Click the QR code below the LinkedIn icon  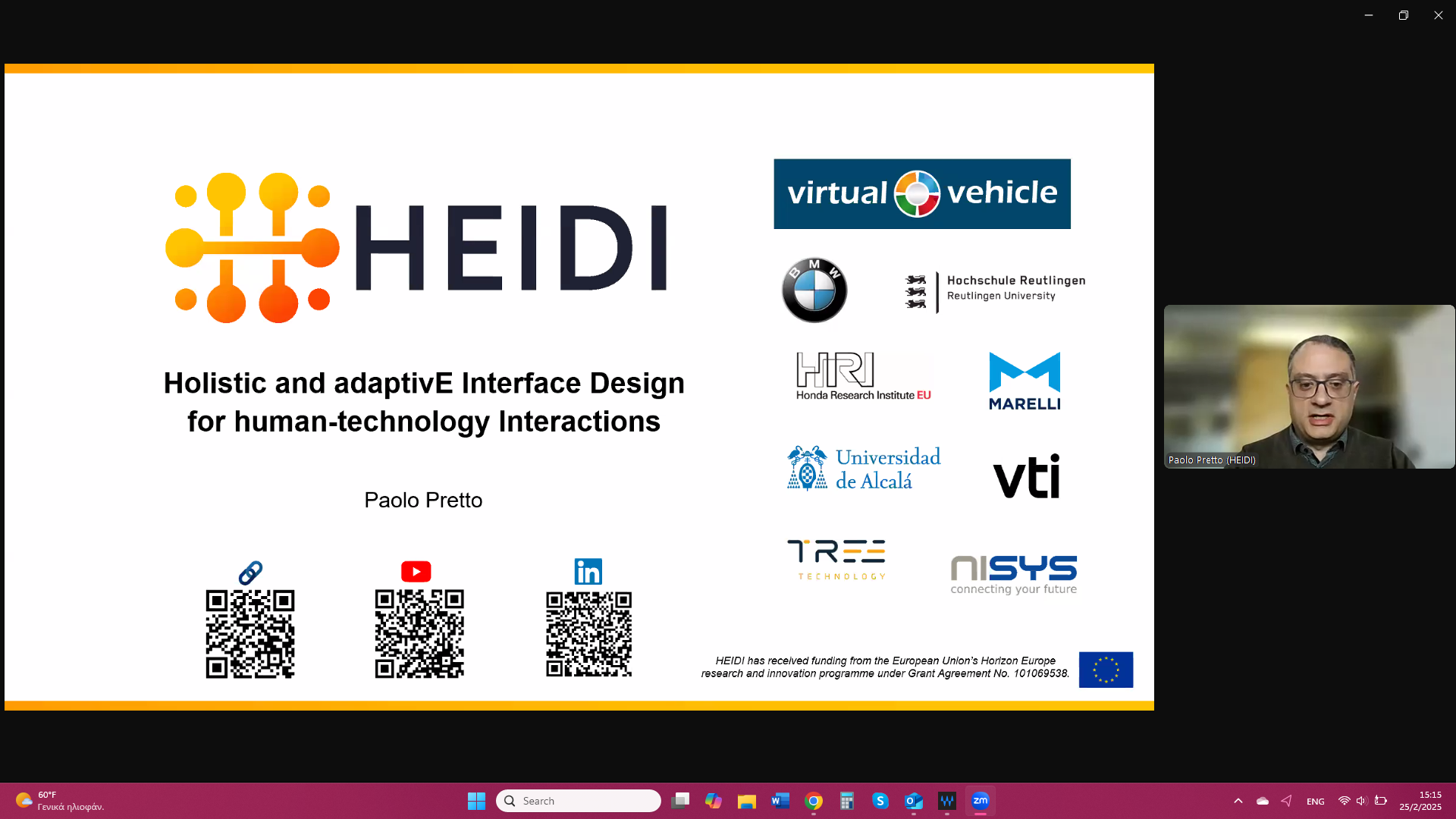589,634
